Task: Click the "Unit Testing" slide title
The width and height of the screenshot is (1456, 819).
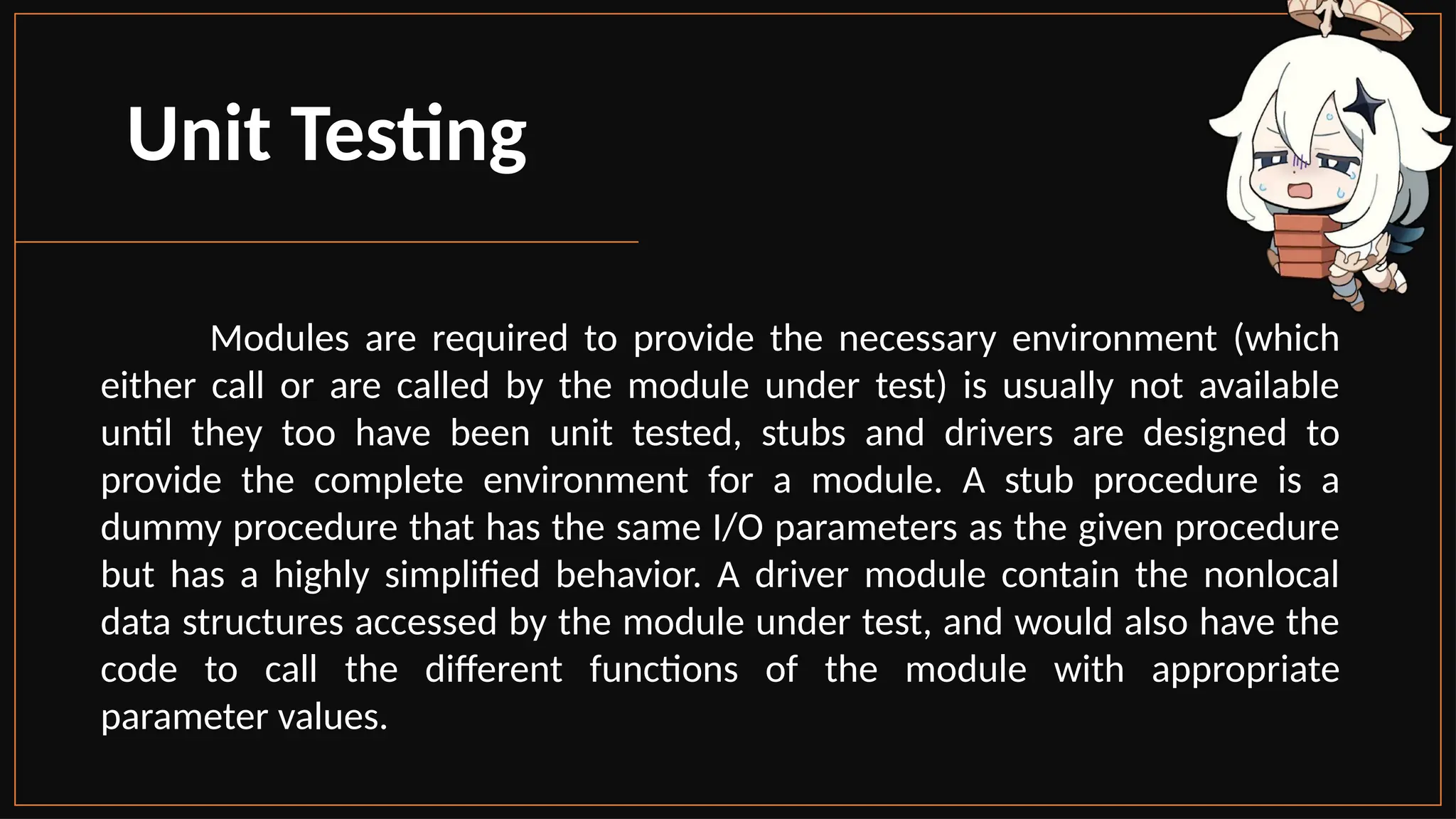Action: click(327, 134)
